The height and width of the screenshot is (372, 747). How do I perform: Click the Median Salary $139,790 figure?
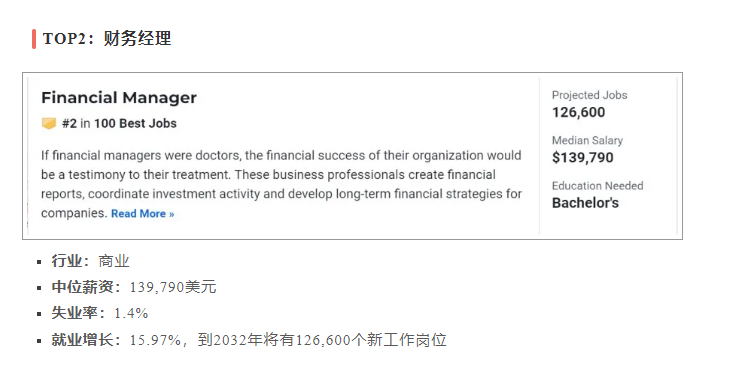click(583, 158)
